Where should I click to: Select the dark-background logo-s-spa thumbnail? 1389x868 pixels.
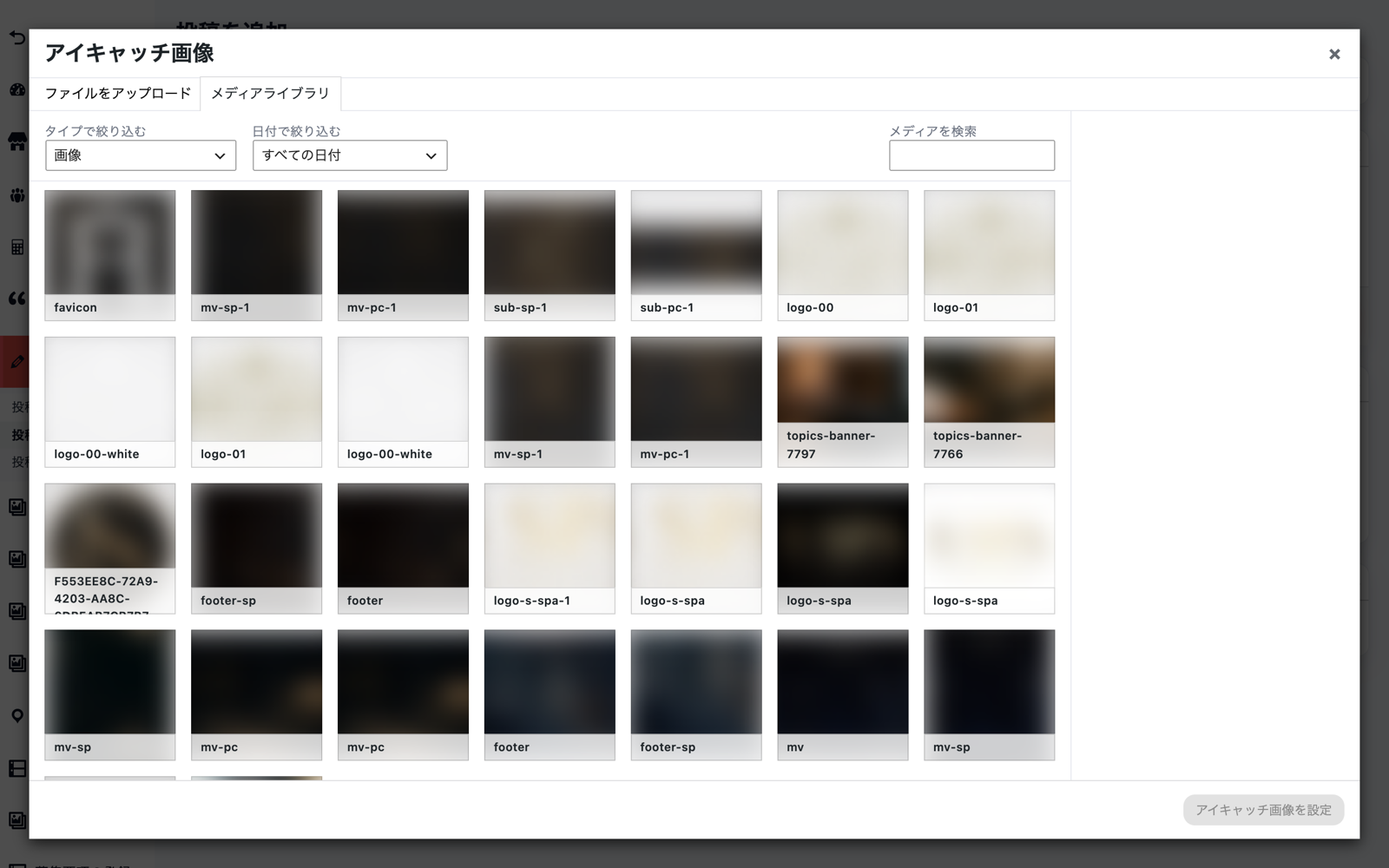(x=843, y=549)
